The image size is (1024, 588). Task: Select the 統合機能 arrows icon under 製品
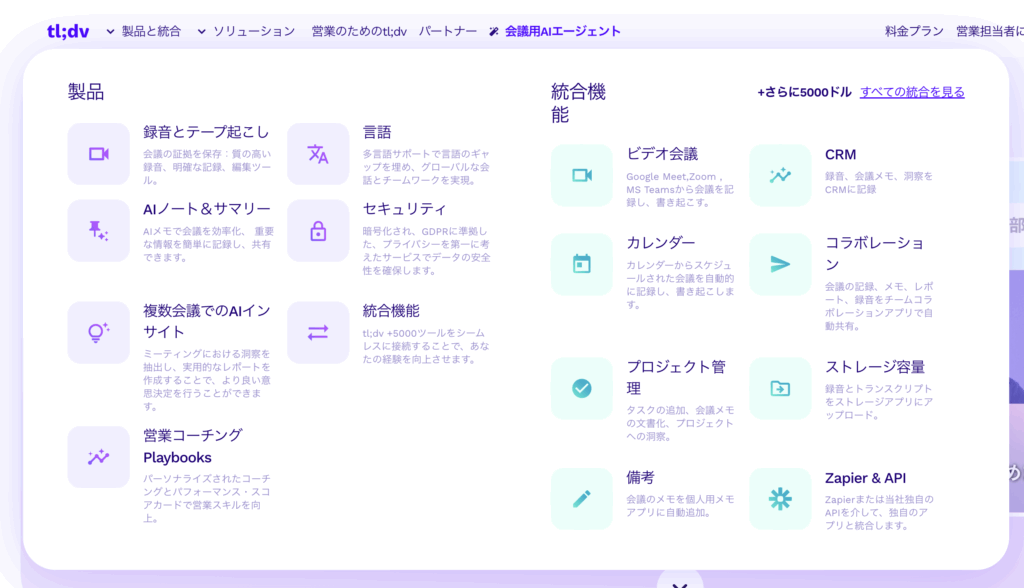pos(318,333)
